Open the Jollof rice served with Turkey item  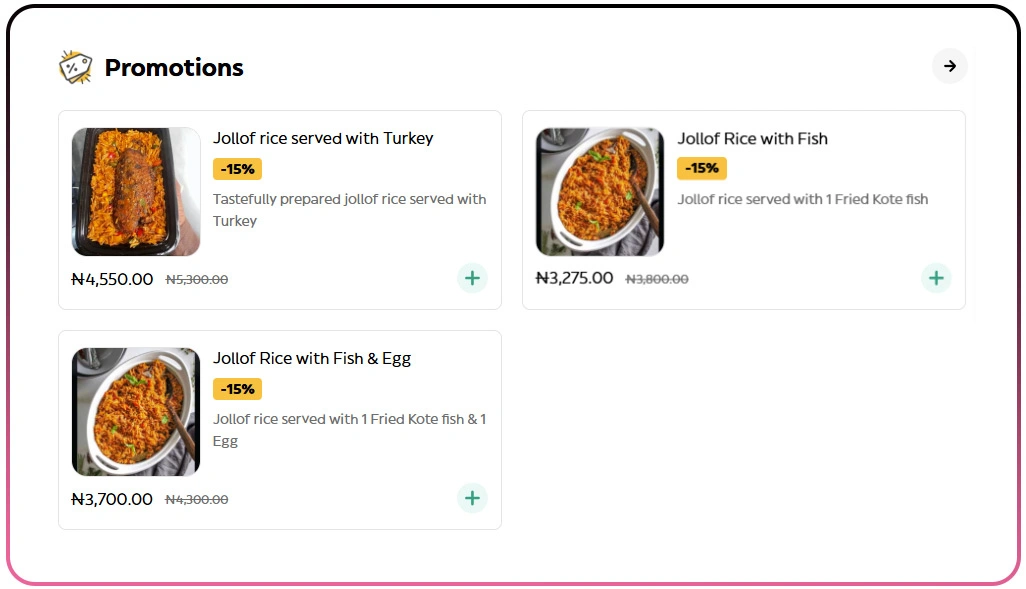(x=323, y=138)
